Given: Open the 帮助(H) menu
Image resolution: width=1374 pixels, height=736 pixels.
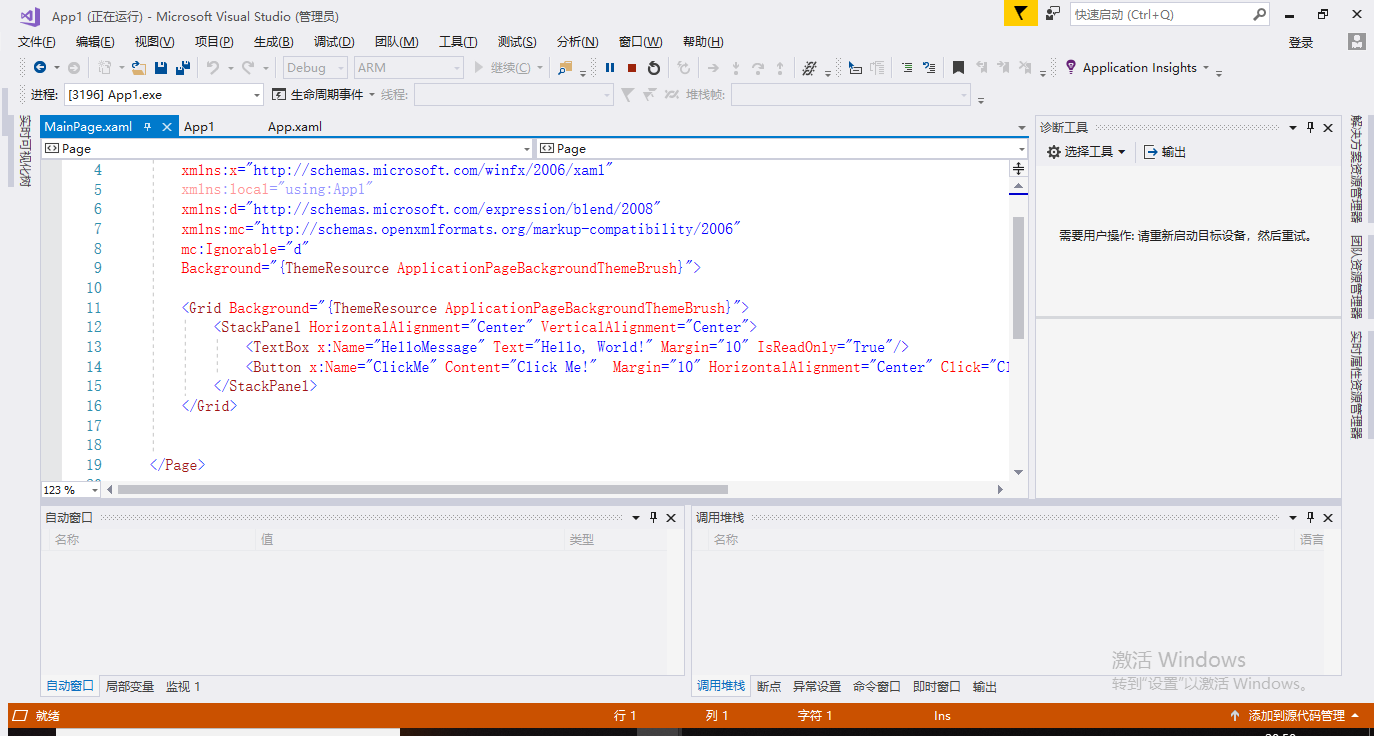Looking at the screenshot, I should (x=703, y=42).
